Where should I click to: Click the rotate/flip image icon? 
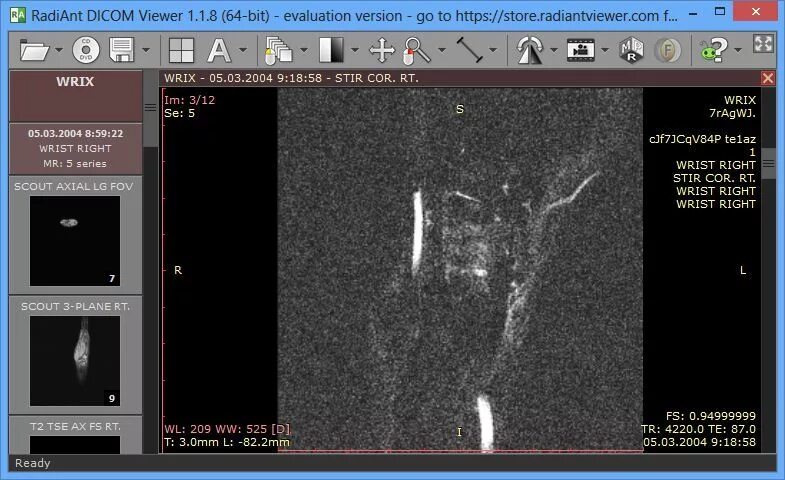(x=530, y=51)
